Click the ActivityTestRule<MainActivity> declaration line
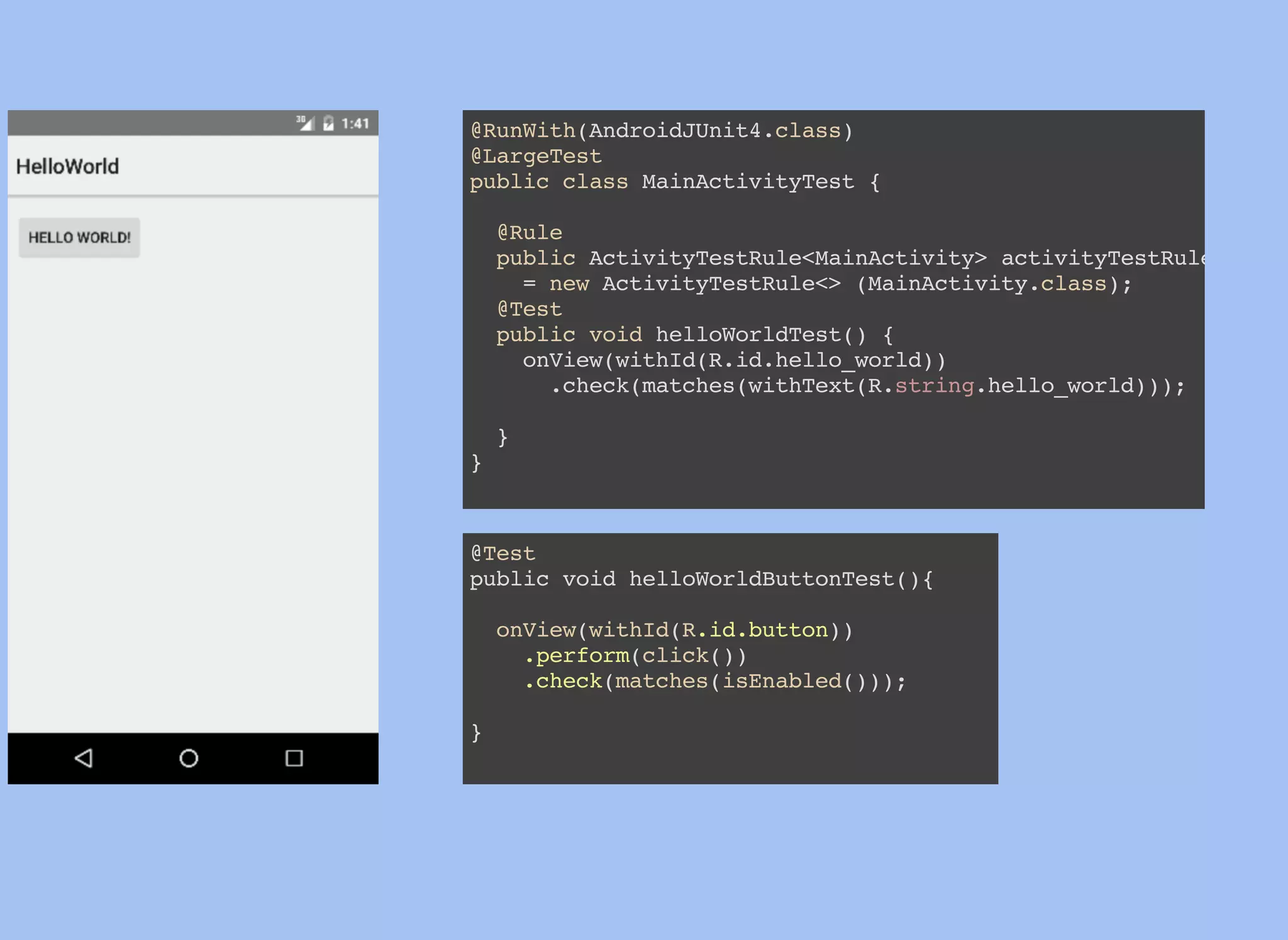Screen dimensions: 1288x940 (850, 258)
